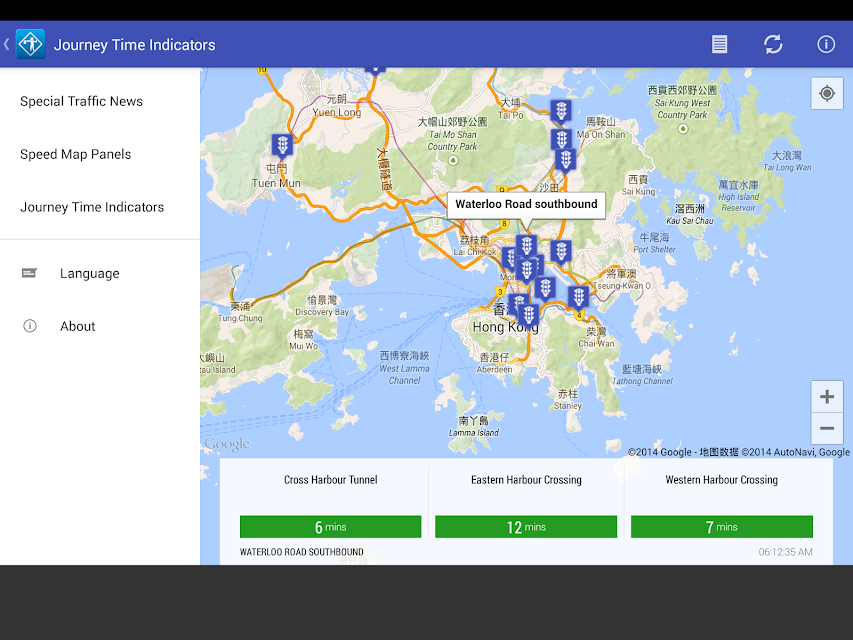Open Special Traffic News
Screen dimensions: 853x640
tap(81, 101)
